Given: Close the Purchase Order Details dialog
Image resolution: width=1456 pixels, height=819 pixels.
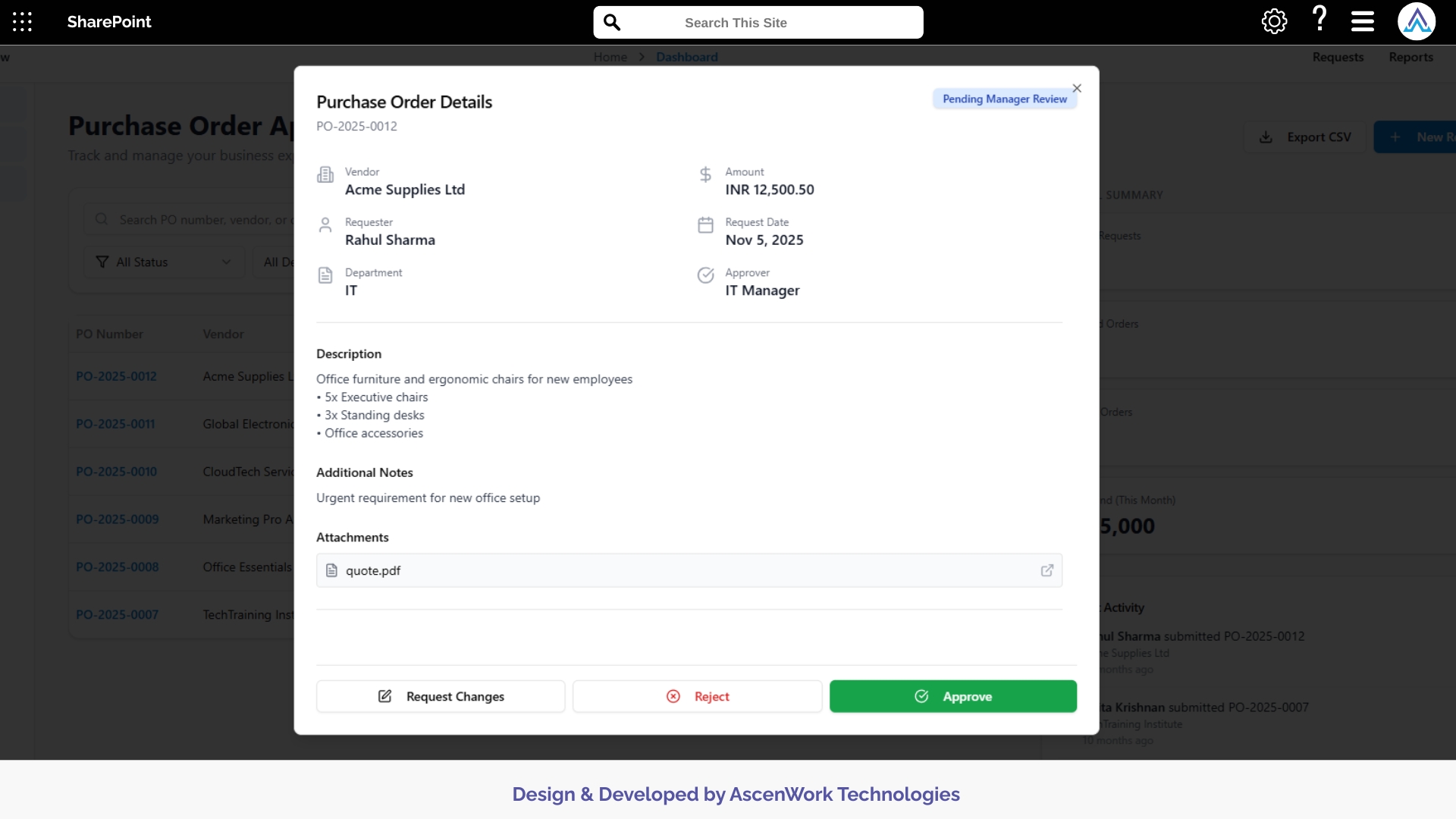Looking at the screenshot, I should tap(1078, 88).
